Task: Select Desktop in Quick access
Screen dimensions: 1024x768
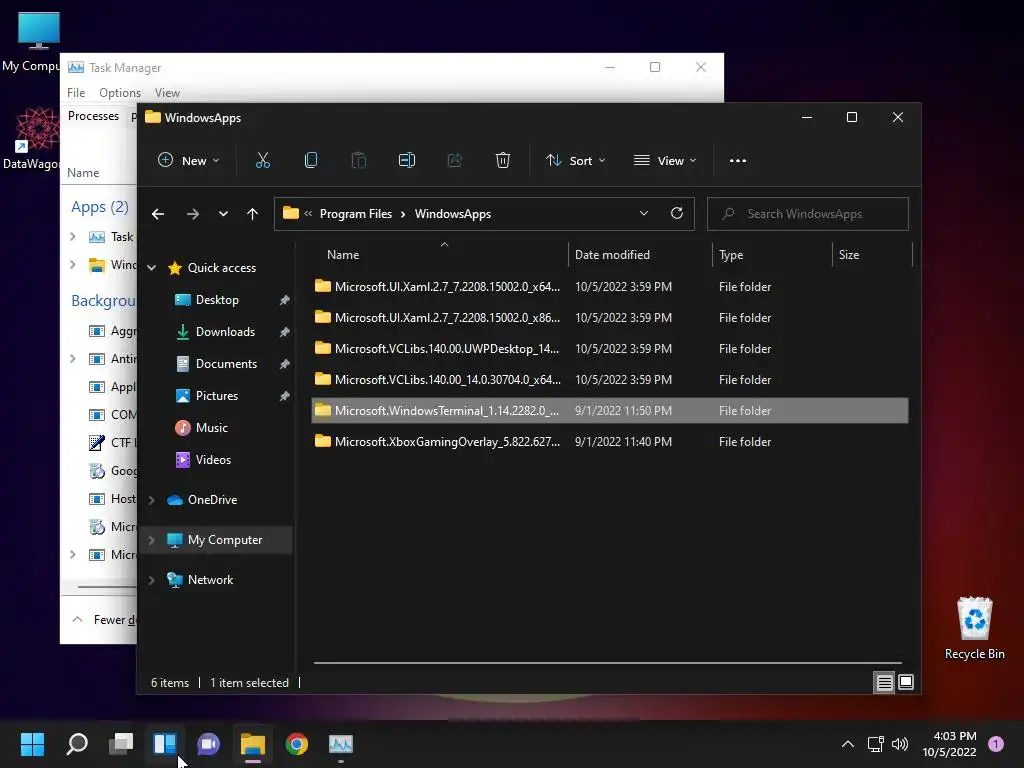Action: [x=217, y=300]
